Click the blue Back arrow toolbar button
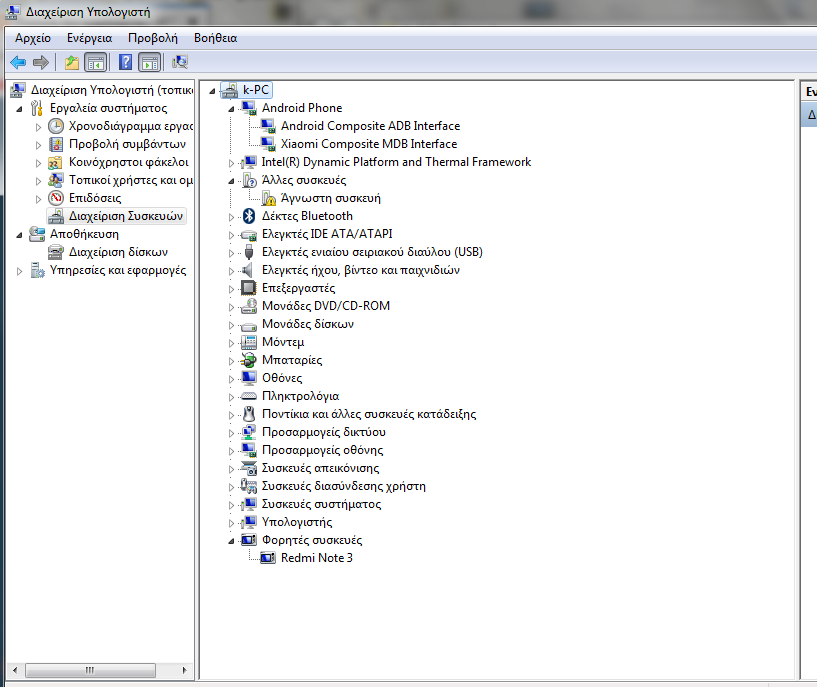The width and height of the screenshot is (817, 687). tap(17, 62)
